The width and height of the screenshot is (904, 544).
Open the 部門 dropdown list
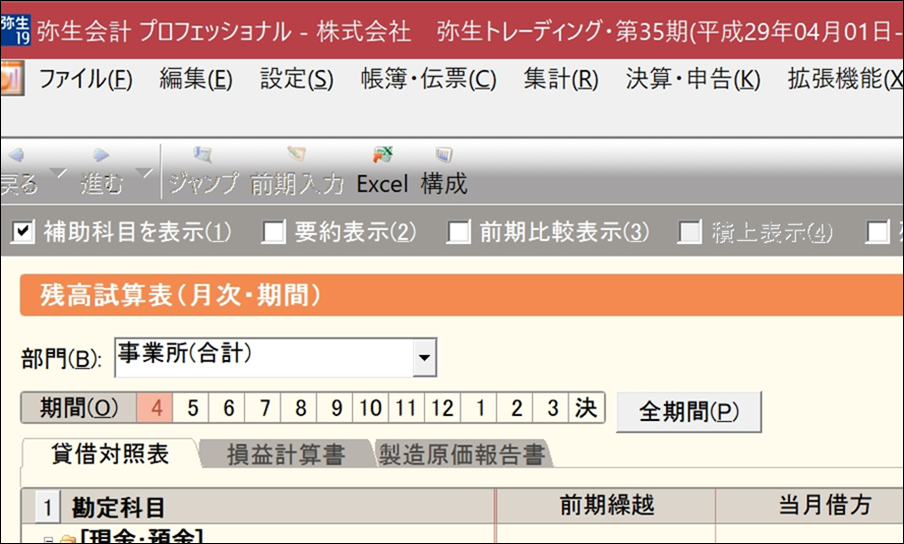424,358
